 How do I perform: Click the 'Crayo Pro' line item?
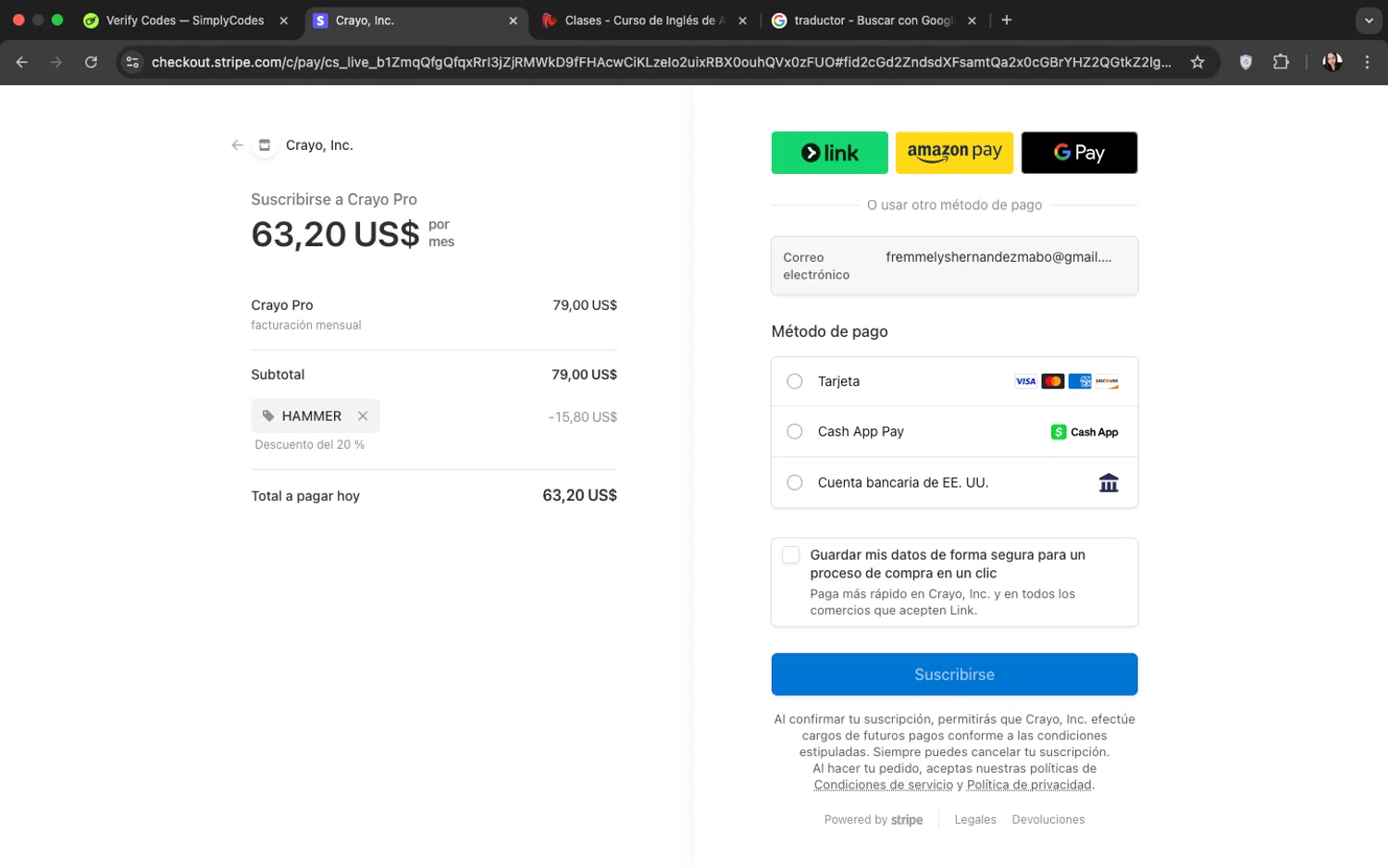click(281, 305)
